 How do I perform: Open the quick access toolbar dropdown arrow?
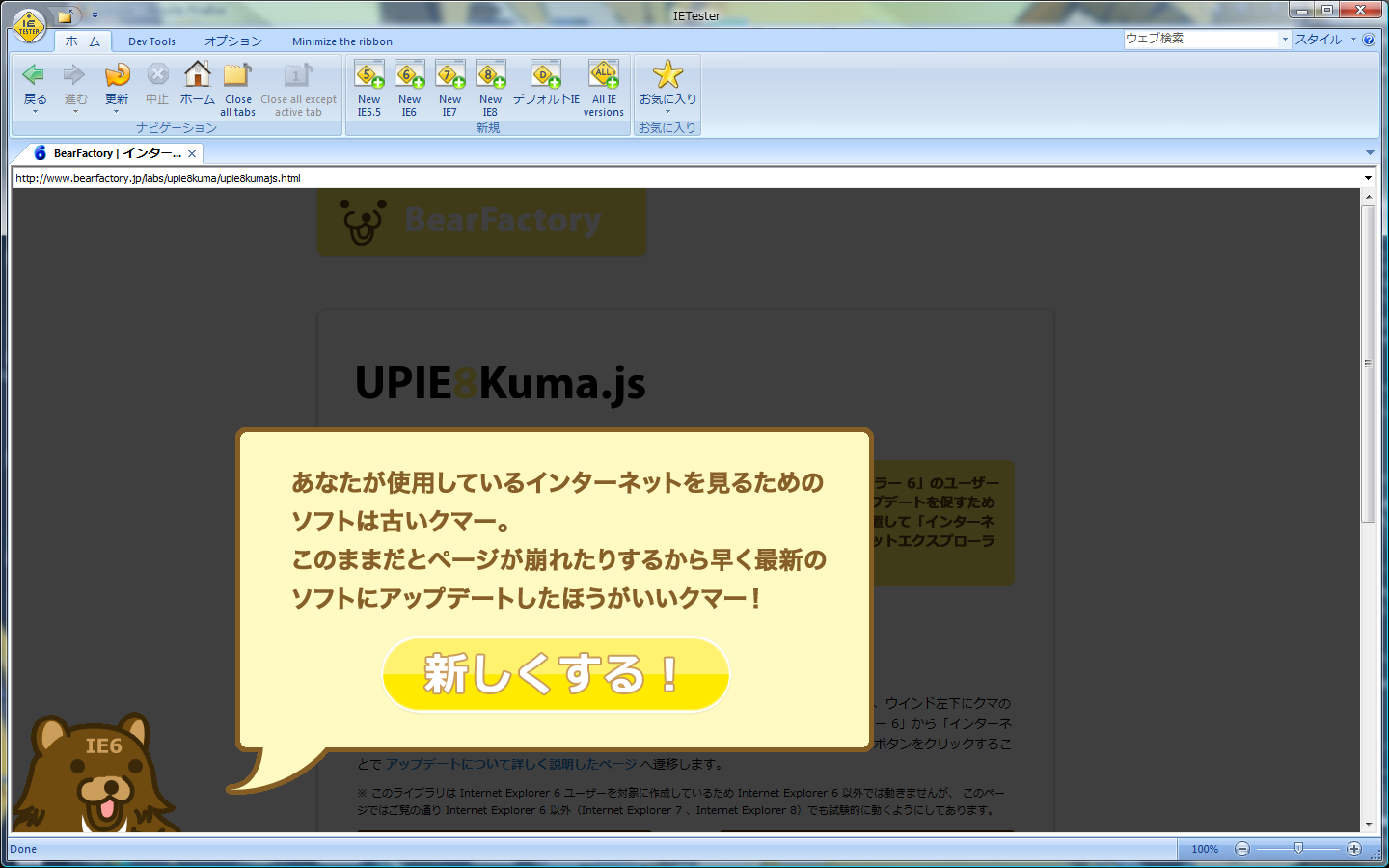coord(95,16)
